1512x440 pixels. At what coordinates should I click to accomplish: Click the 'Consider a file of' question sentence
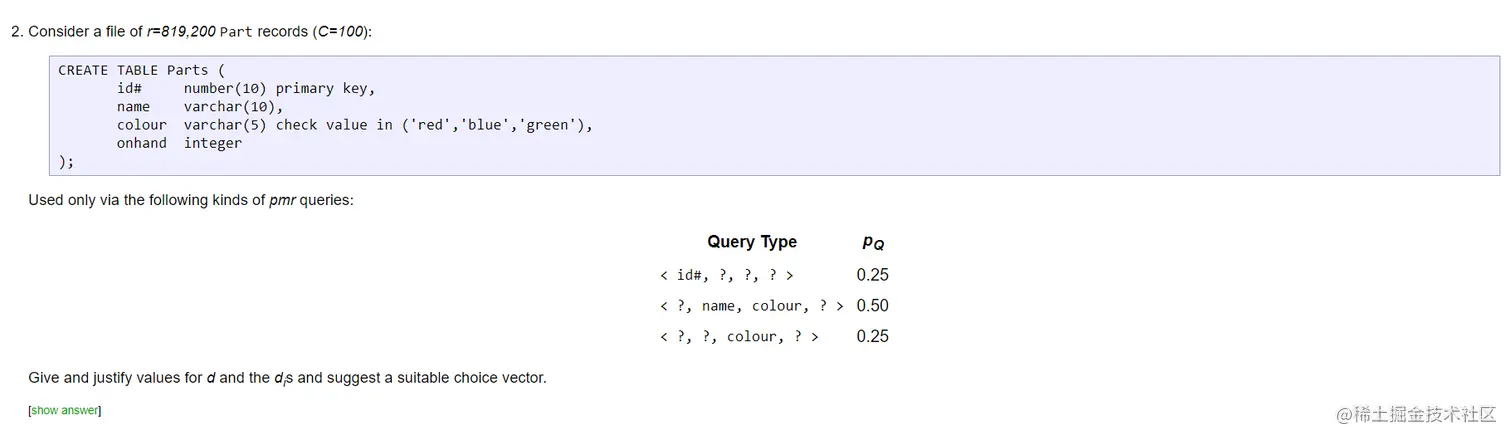pos(199,32)
